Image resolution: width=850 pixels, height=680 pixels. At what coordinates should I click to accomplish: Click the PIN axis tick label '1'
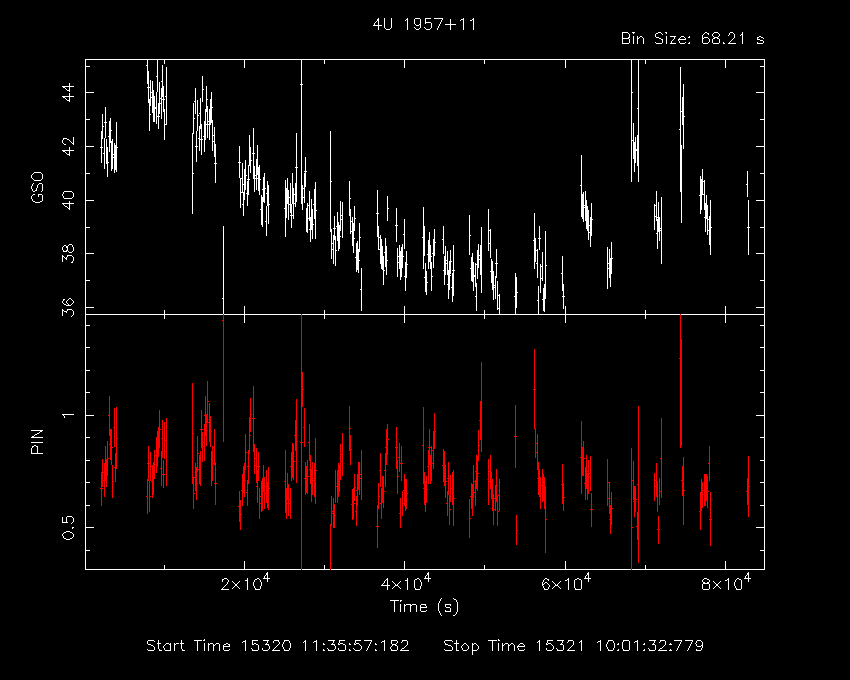coord(68,415)
